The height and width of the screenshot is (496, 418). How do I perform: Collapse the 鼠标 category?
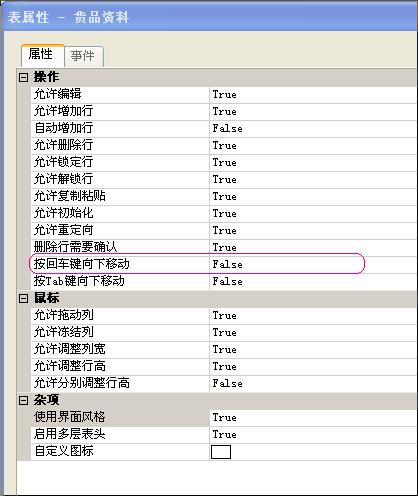(x=23, y=298)
